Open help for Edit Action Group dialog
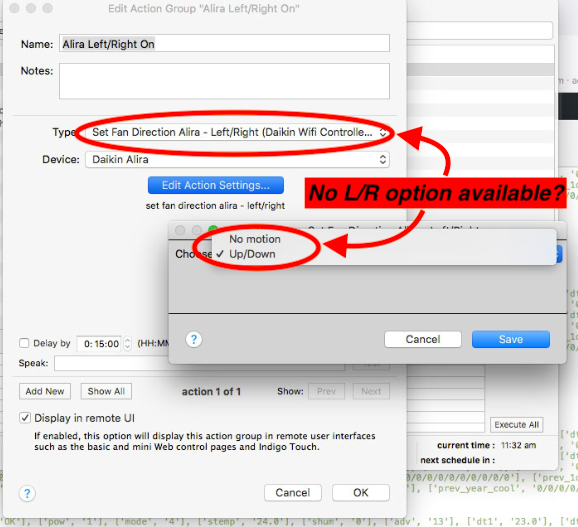Viewport: 578px width, 527px height. pyautogui.click(x=27, y=493)
